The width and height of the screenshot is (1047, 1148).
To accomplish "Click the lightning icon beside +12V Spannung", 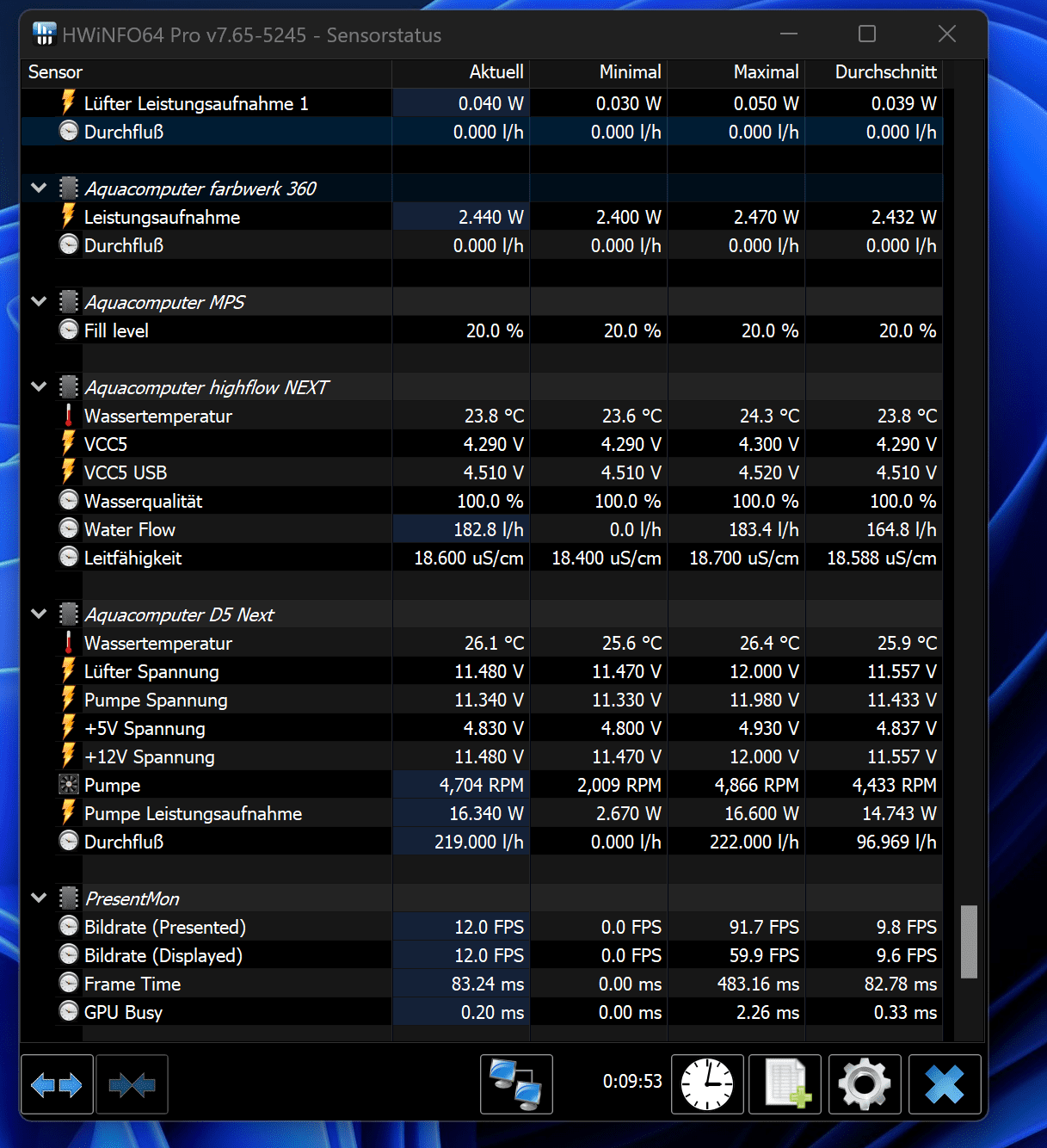I will point(69,756).
